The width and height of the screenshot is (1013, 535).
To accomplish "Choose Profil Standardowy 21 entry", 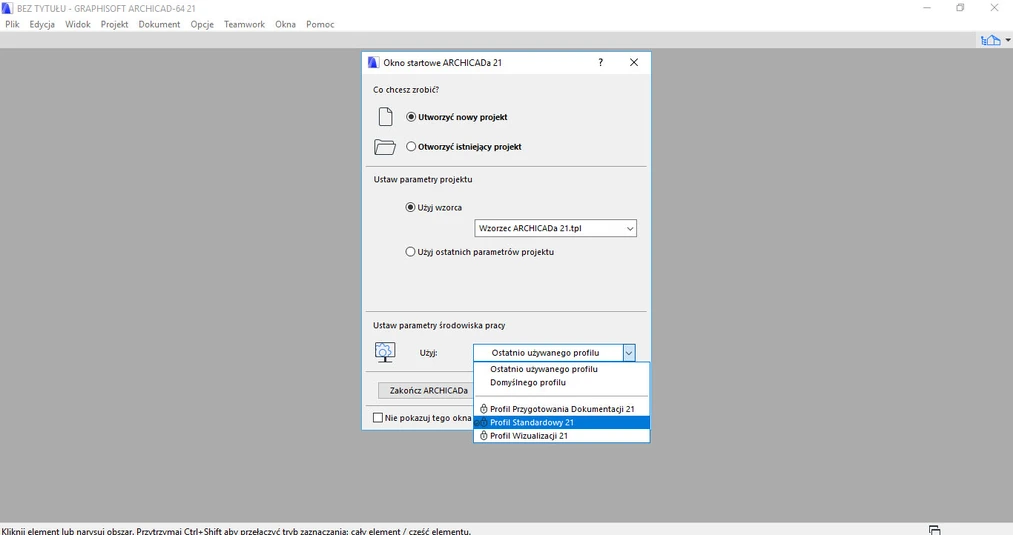I will point(561,423).
